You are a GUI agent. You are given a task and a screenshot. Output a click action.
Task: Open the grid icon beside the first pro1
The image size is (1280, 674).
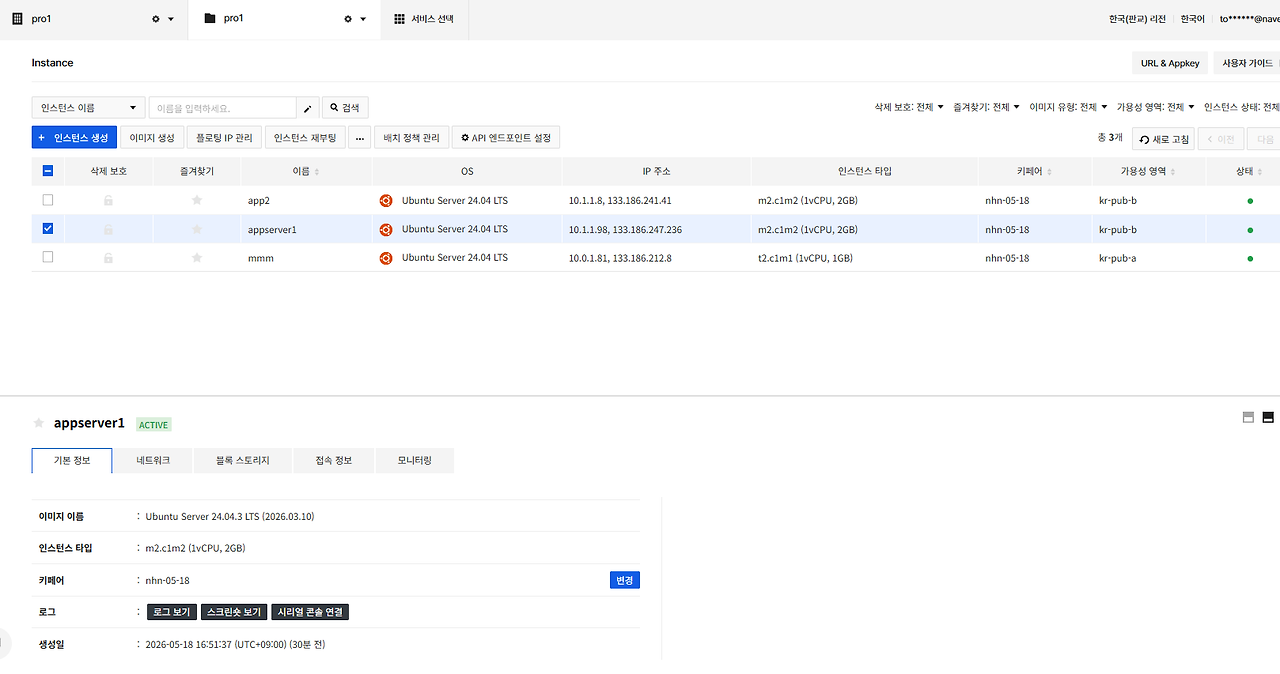[16, 19]
